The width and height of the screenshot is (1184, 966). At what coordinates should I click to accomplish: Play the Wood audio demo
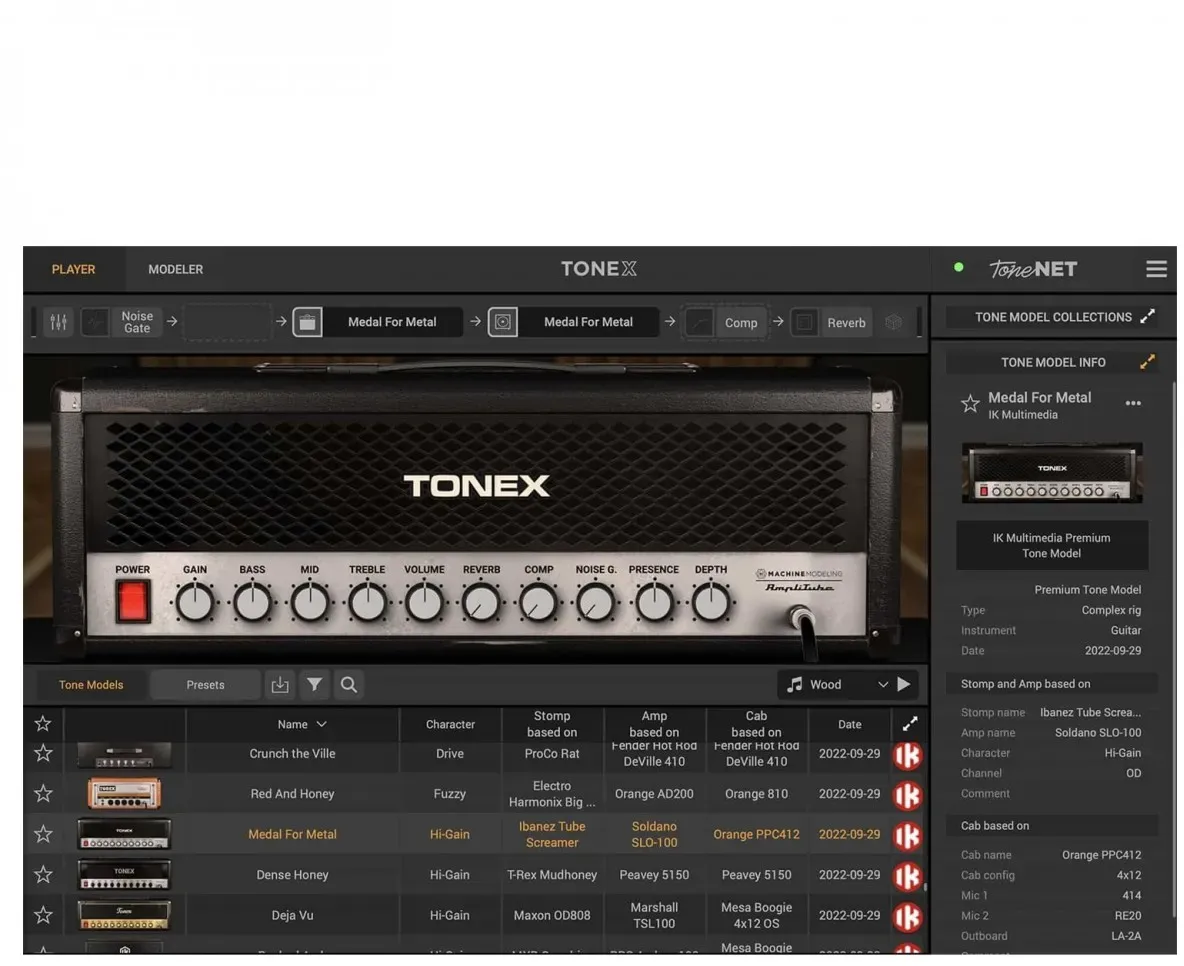[904, 685]
